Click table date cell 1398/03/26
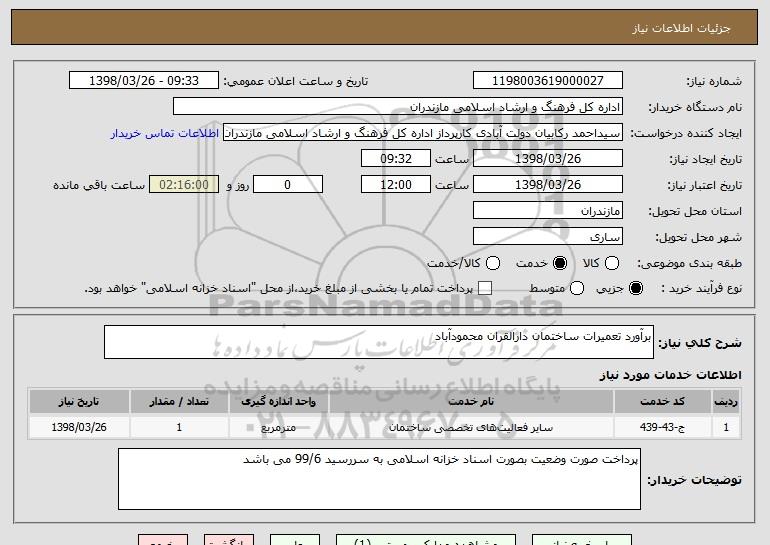Viewport: 770px width, 545px height. pos(79,427)
